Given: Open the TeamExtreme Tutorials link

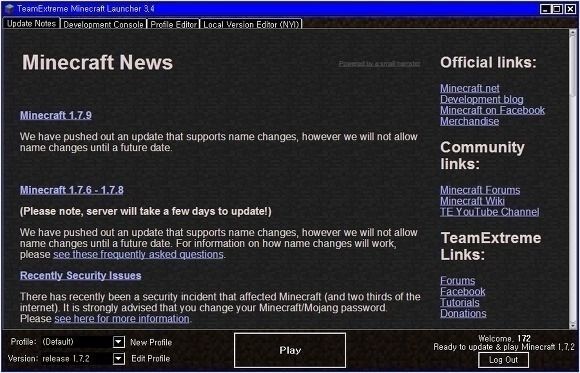Looking at the screenshot, I should point(460,303).
